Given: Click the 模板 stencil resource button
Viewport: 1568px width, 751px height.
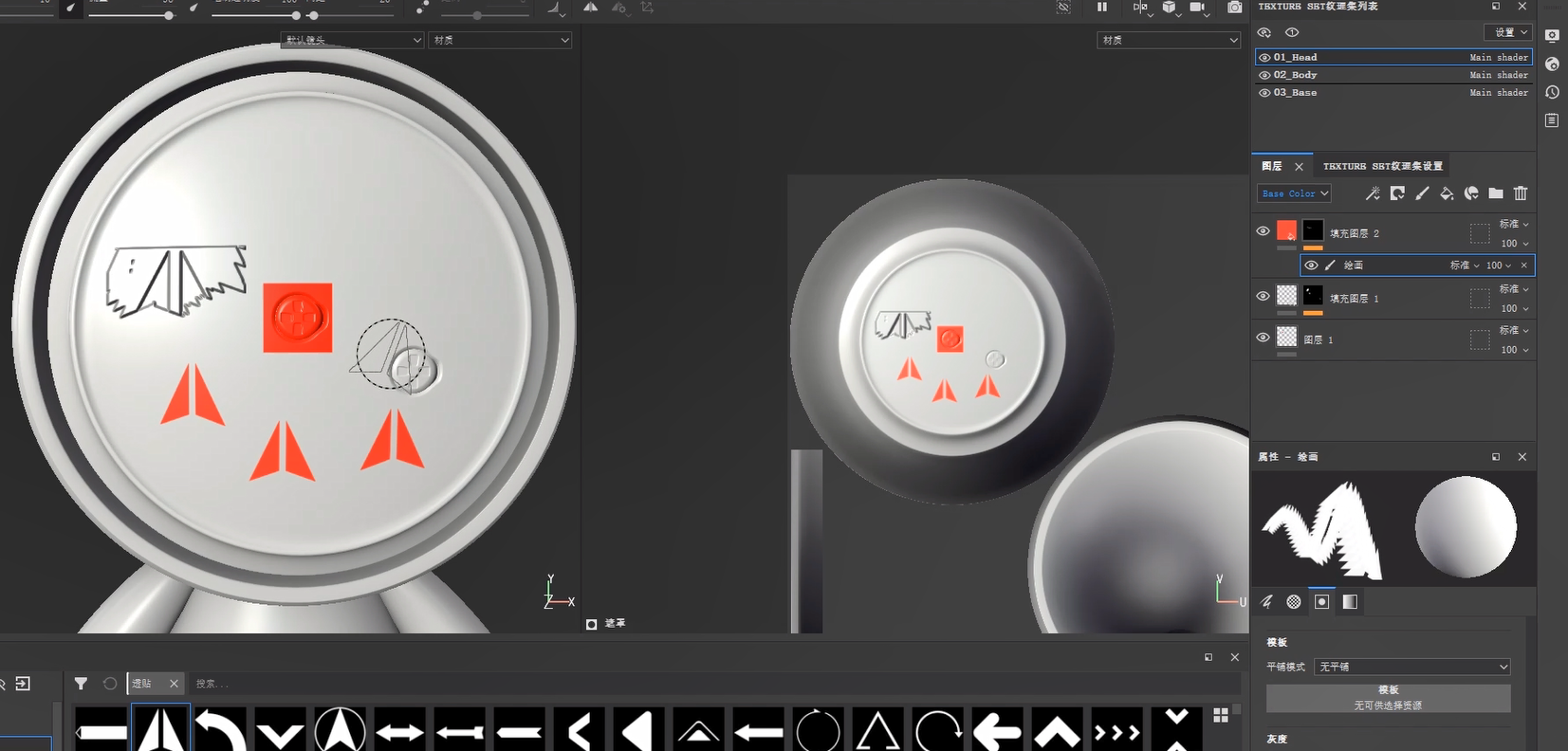Looking at the screenshot, I should point(1388,698).
